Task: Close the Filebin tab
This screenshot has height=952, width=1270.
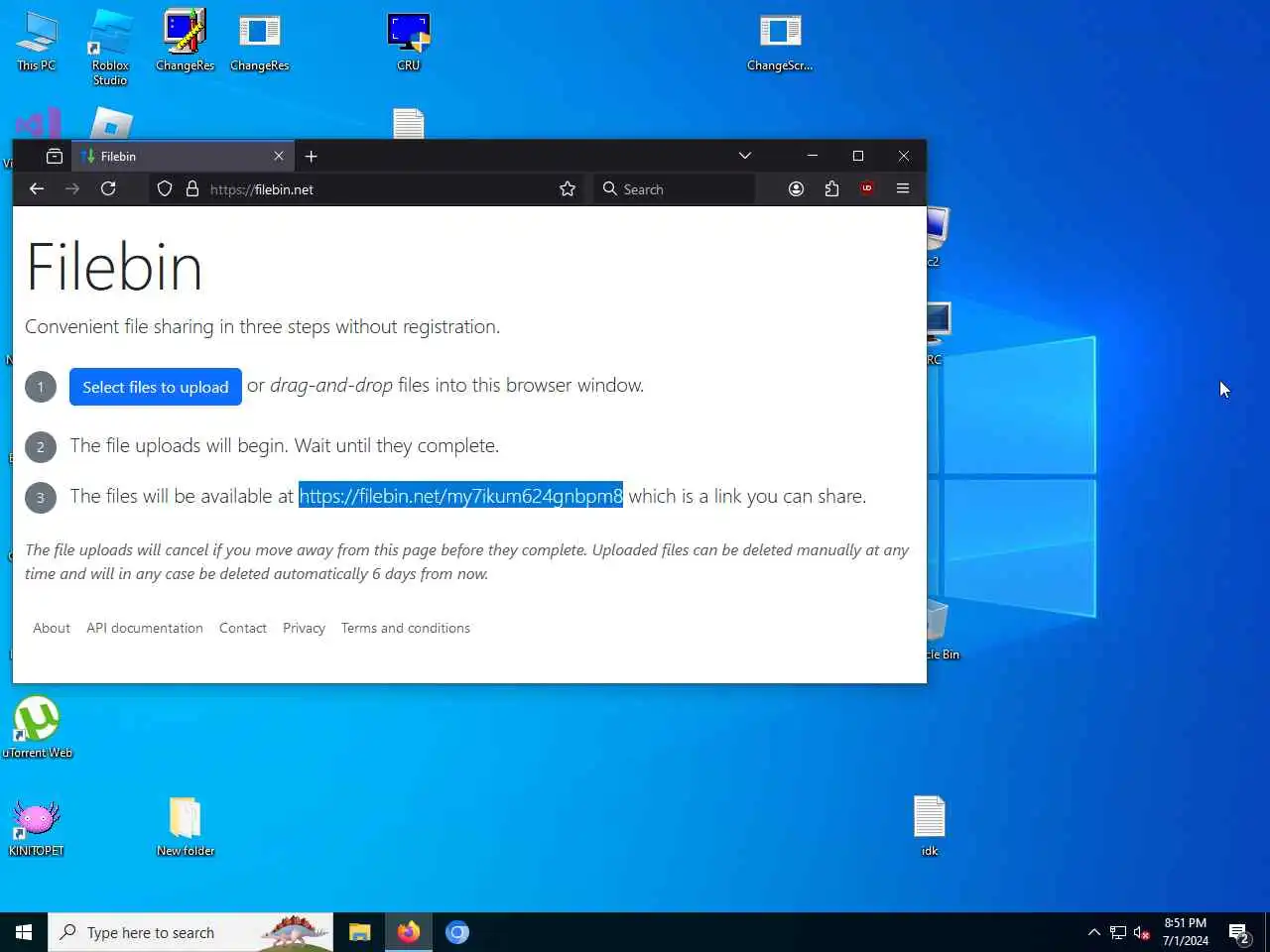Action: pos(279,156)
